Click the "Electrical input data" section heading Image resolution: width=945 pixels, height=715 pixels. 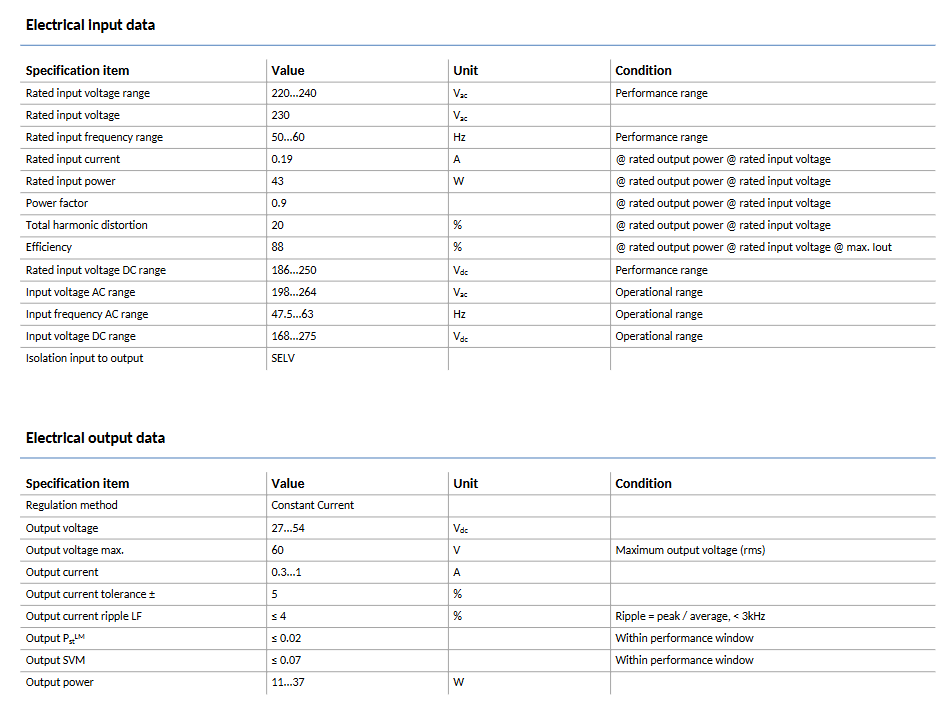coord(90,25)
